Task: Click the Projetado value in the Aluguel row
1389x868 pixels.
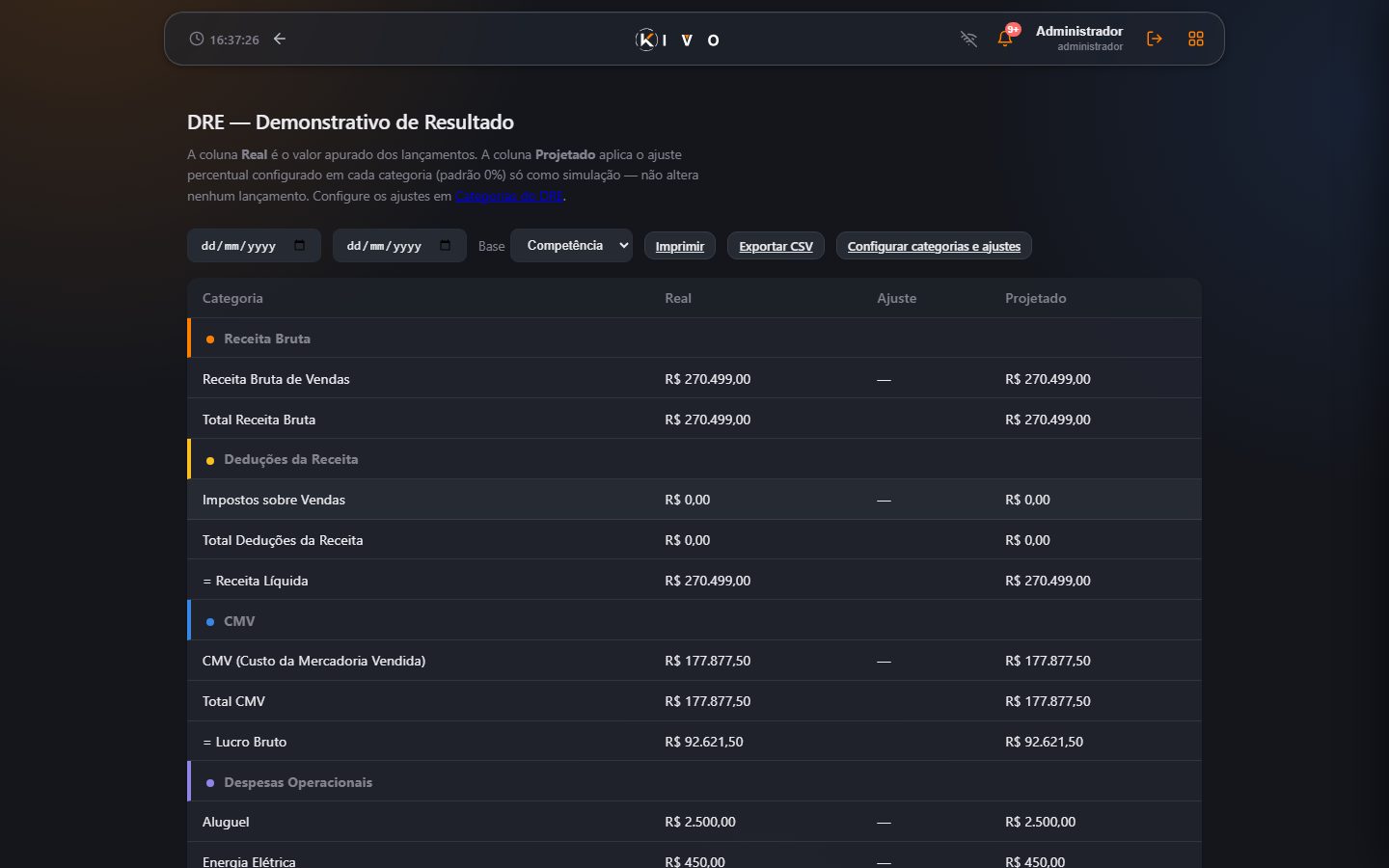Action: pyautogui.click(x=1040, y=822)
